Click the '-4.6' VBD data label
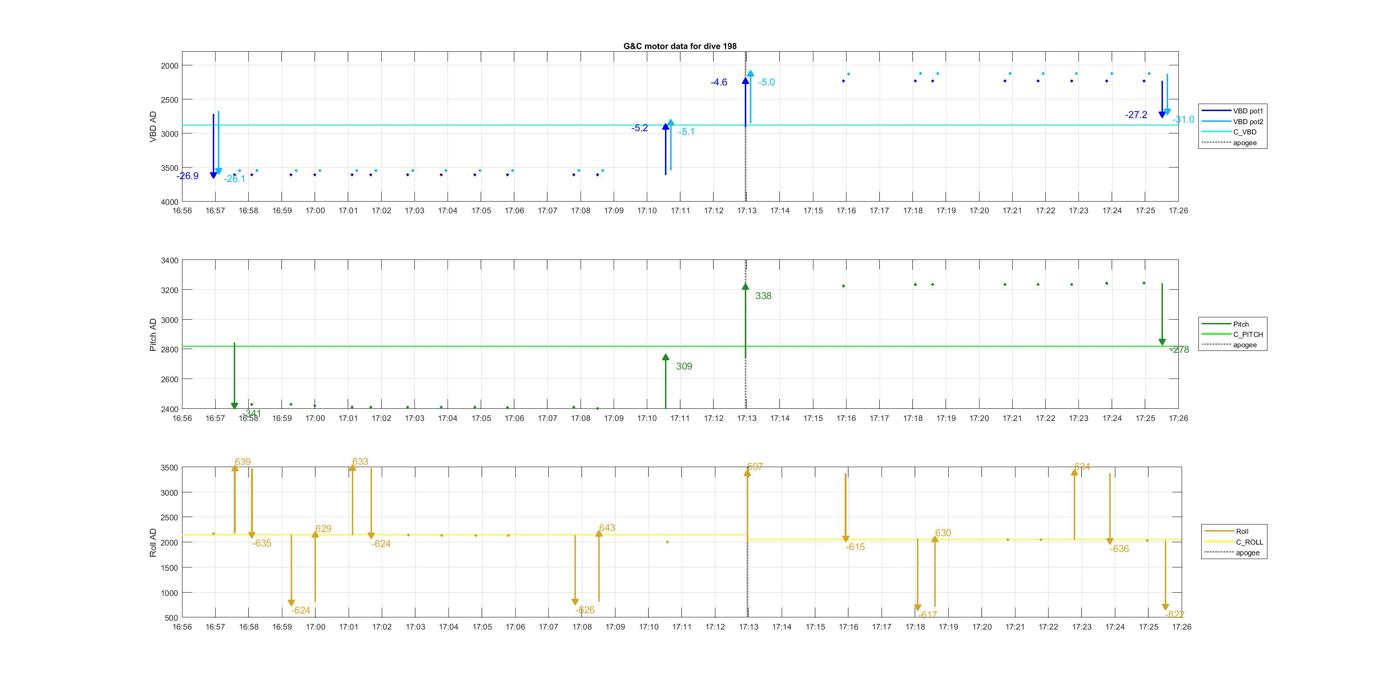Viewport: 1400px width, 693px height. click(x=719, y=82)
